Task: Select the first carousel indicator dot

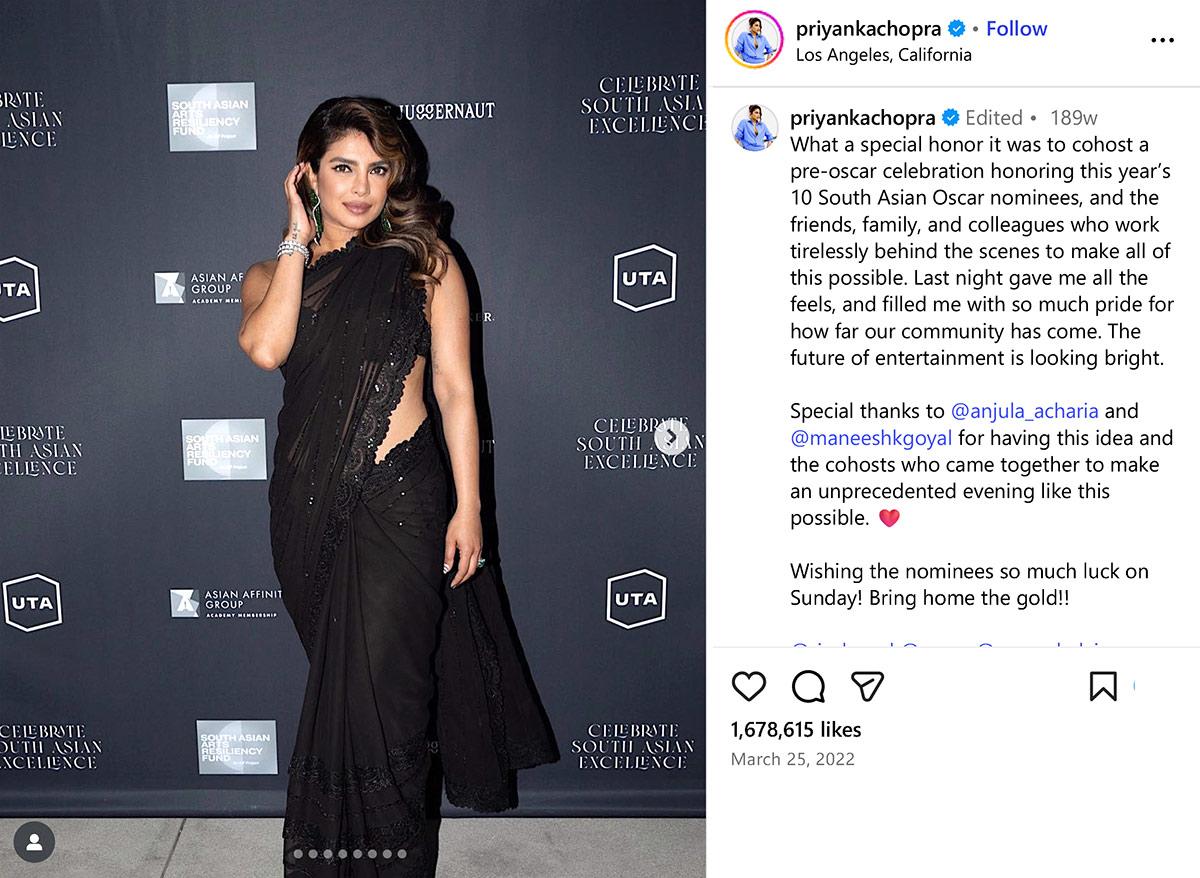Action: coord(298,854)
